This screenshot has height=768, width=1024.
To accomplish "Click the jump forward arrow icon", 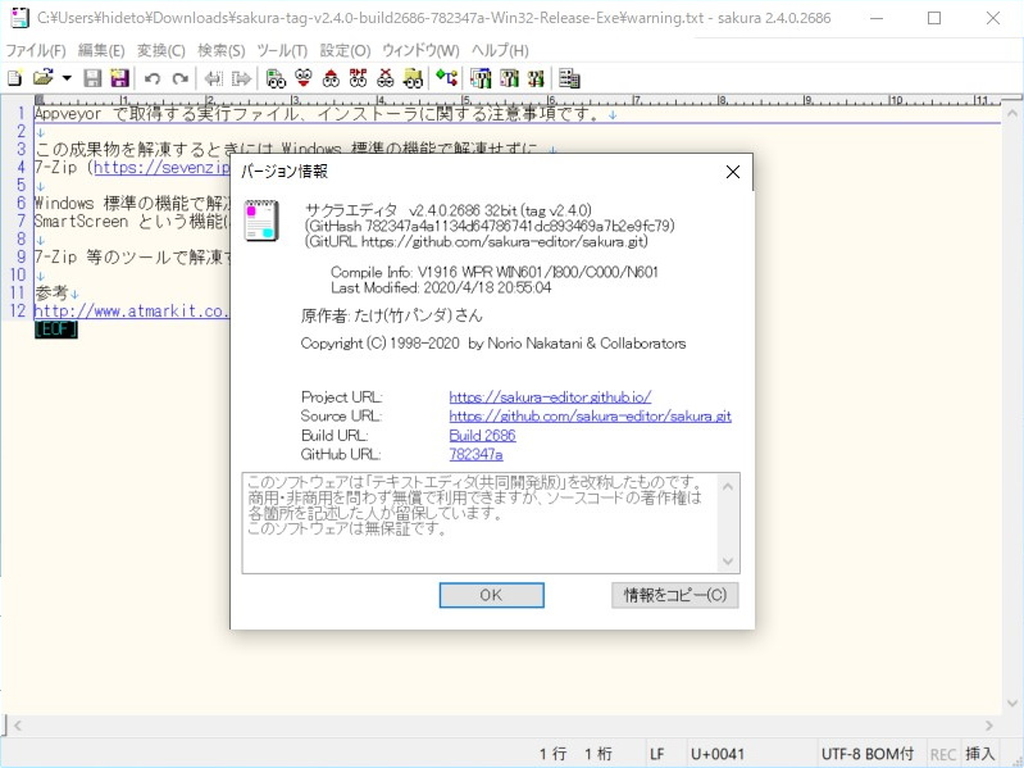I will point(241,79).
